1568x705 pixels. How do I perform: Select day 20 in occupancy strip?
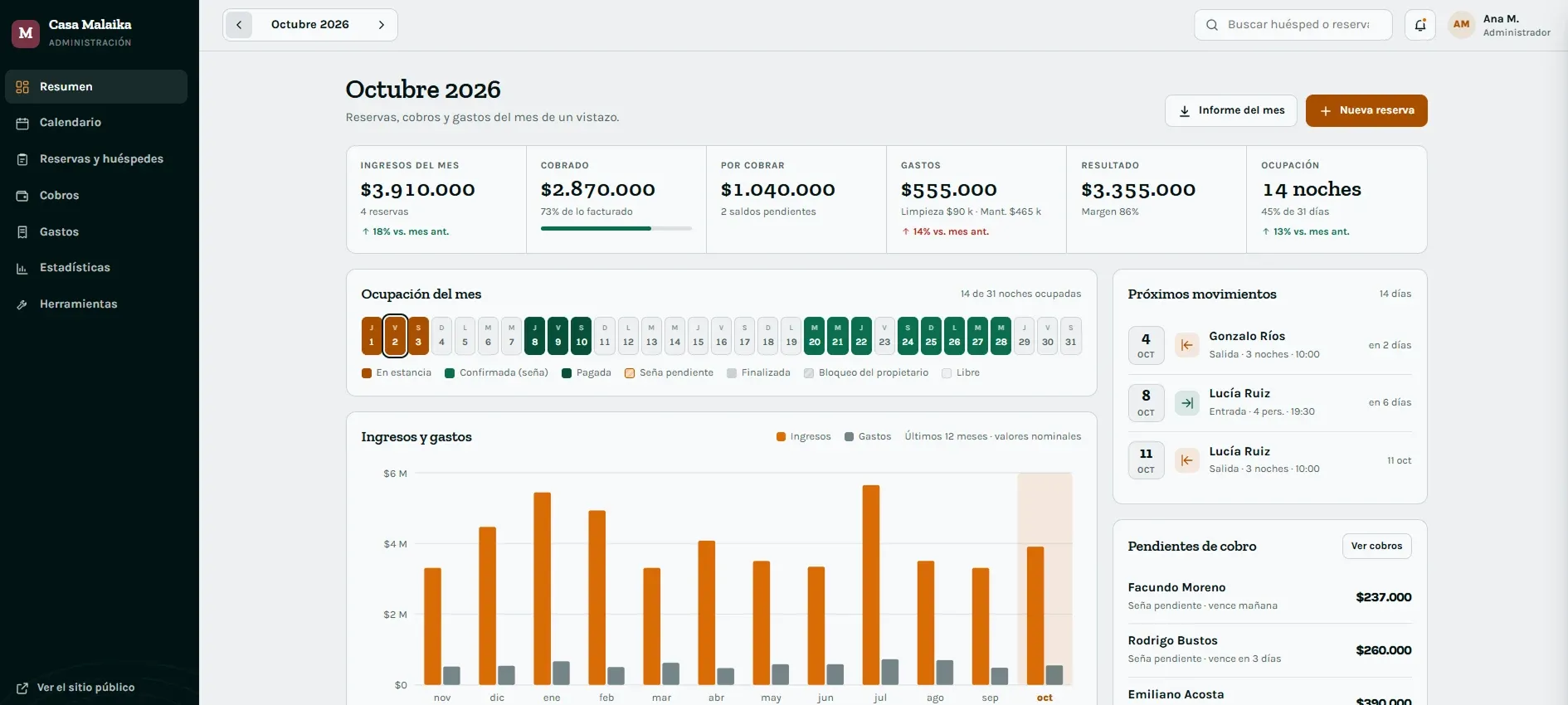click(x=815, y=336)
